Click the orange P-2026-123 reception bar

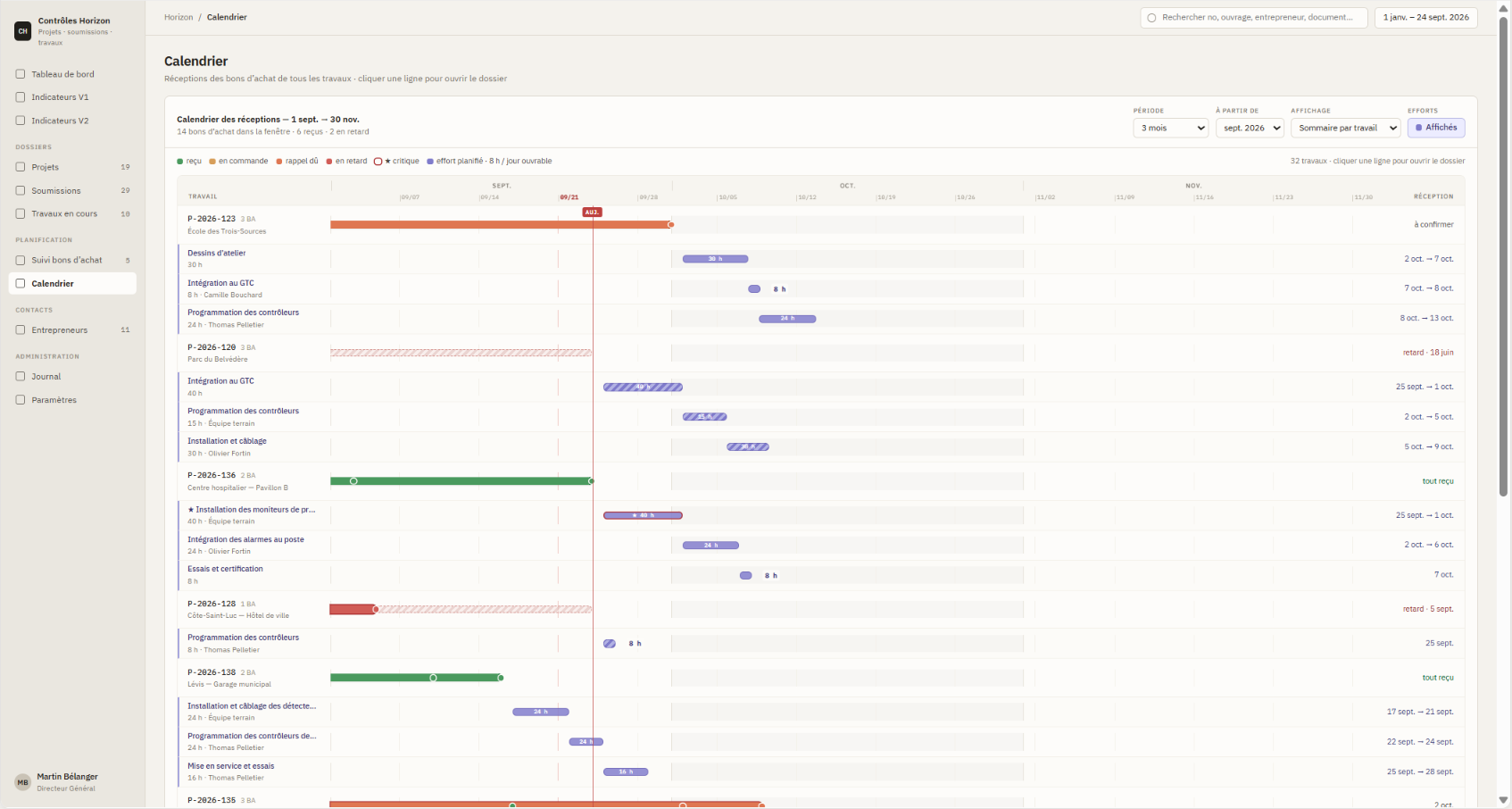[501, 225]
